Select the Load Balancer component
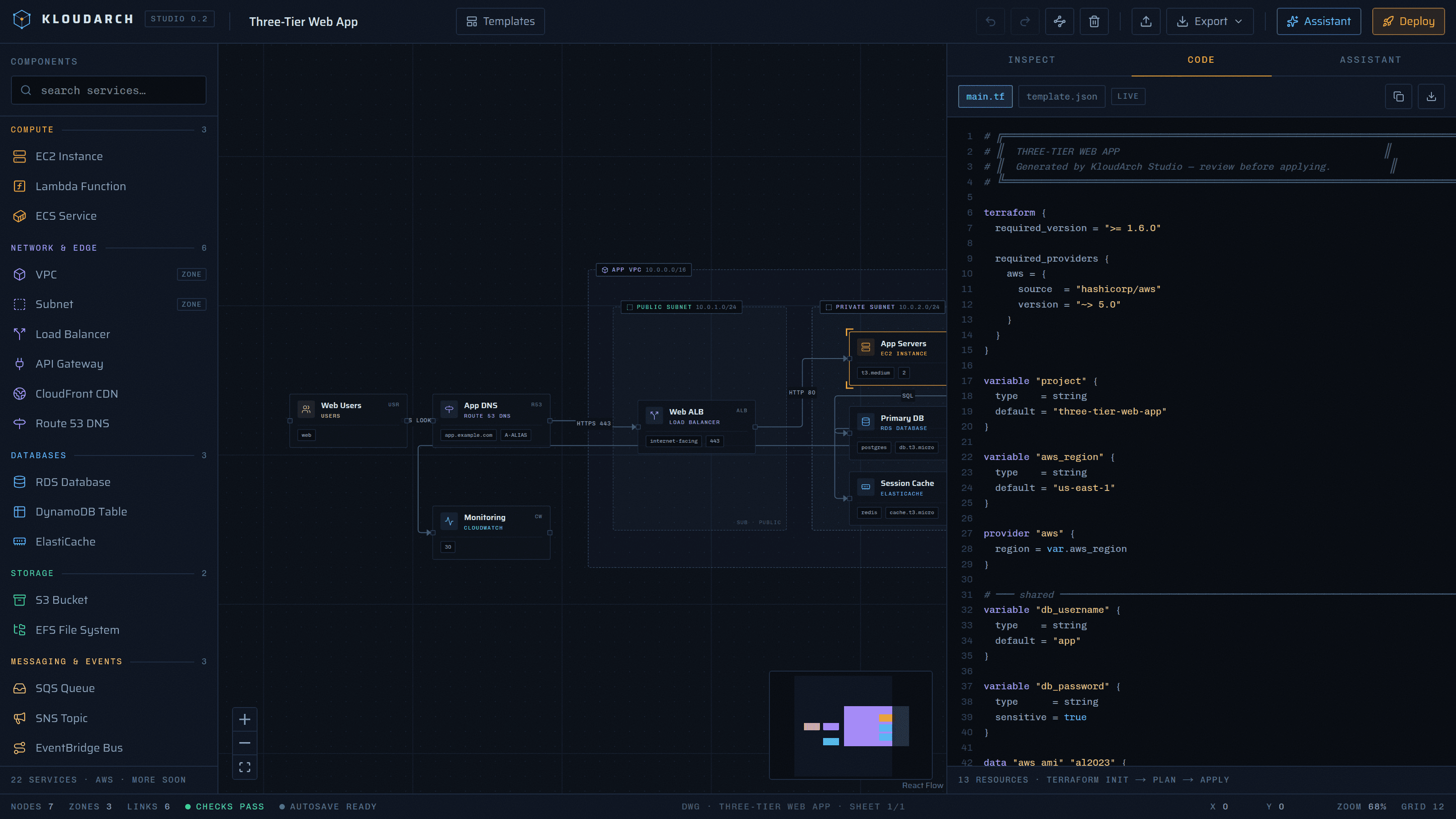 pos(109,334)
